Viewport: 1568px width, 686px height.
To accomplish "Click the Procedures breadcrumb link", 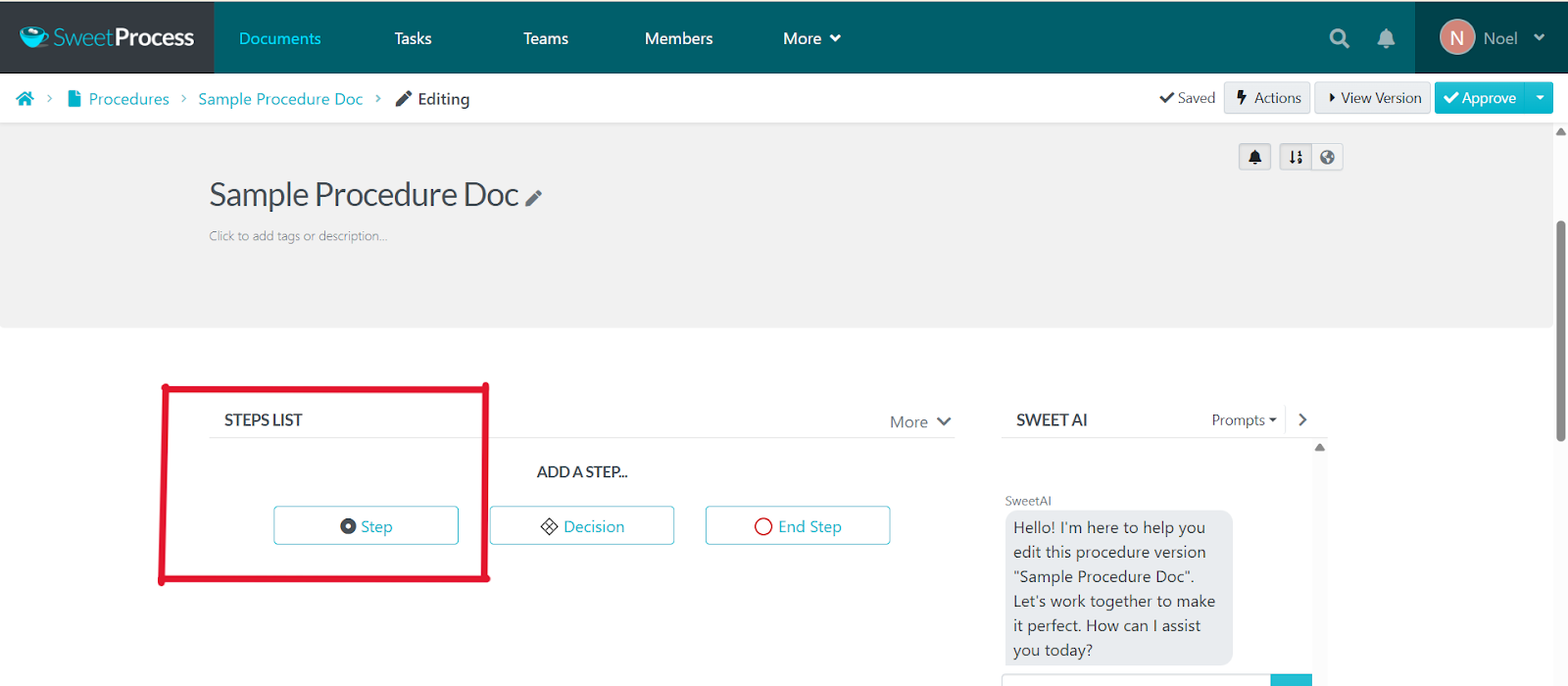I will click(x=128, y=99).
